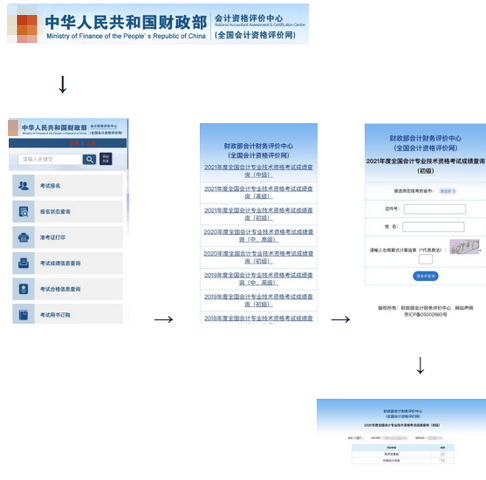Click the certificate icon for 考试合格信息查询
The width and height of the screenshot is (486, 480).
tap(23, 289)
